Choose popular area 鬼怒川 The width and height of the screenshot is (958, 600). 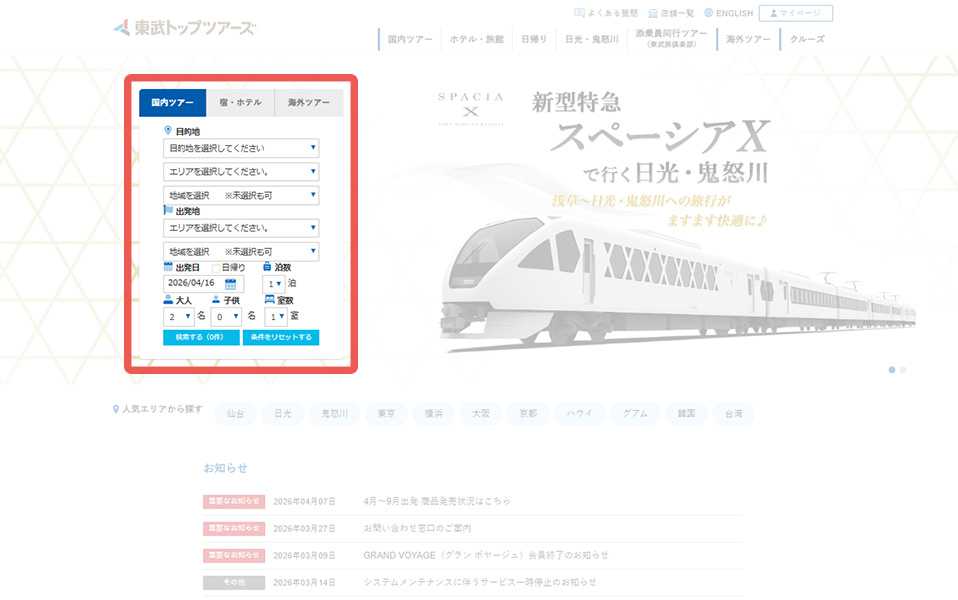[x=335, y=414]
